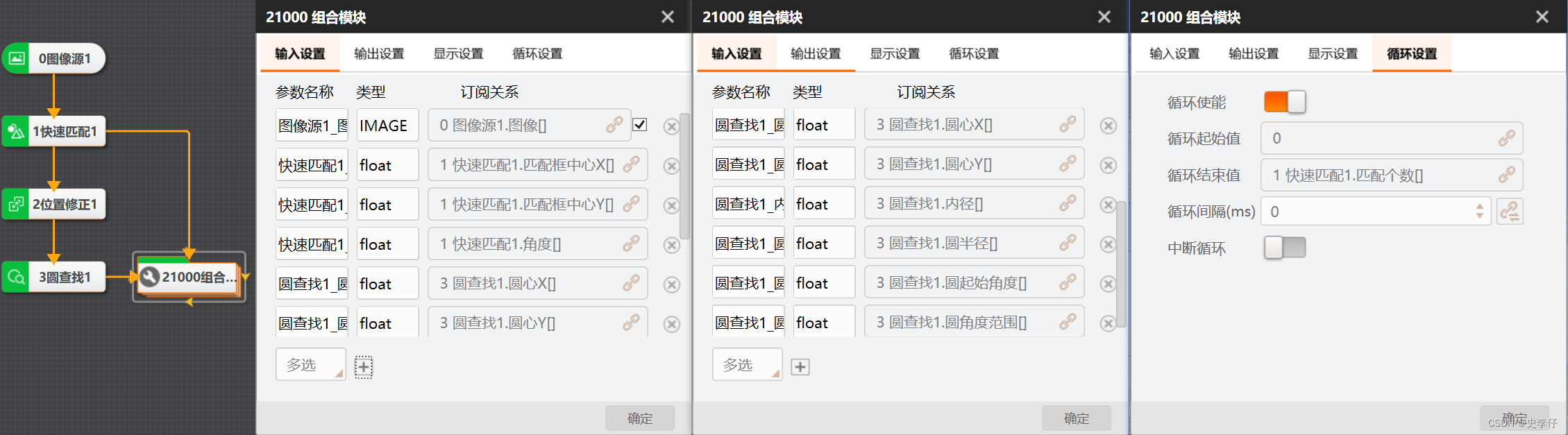Delete the 匹配框中心Y[] parameter row
The width and height of the screenshot is (1568, 435).
[671, 205]
